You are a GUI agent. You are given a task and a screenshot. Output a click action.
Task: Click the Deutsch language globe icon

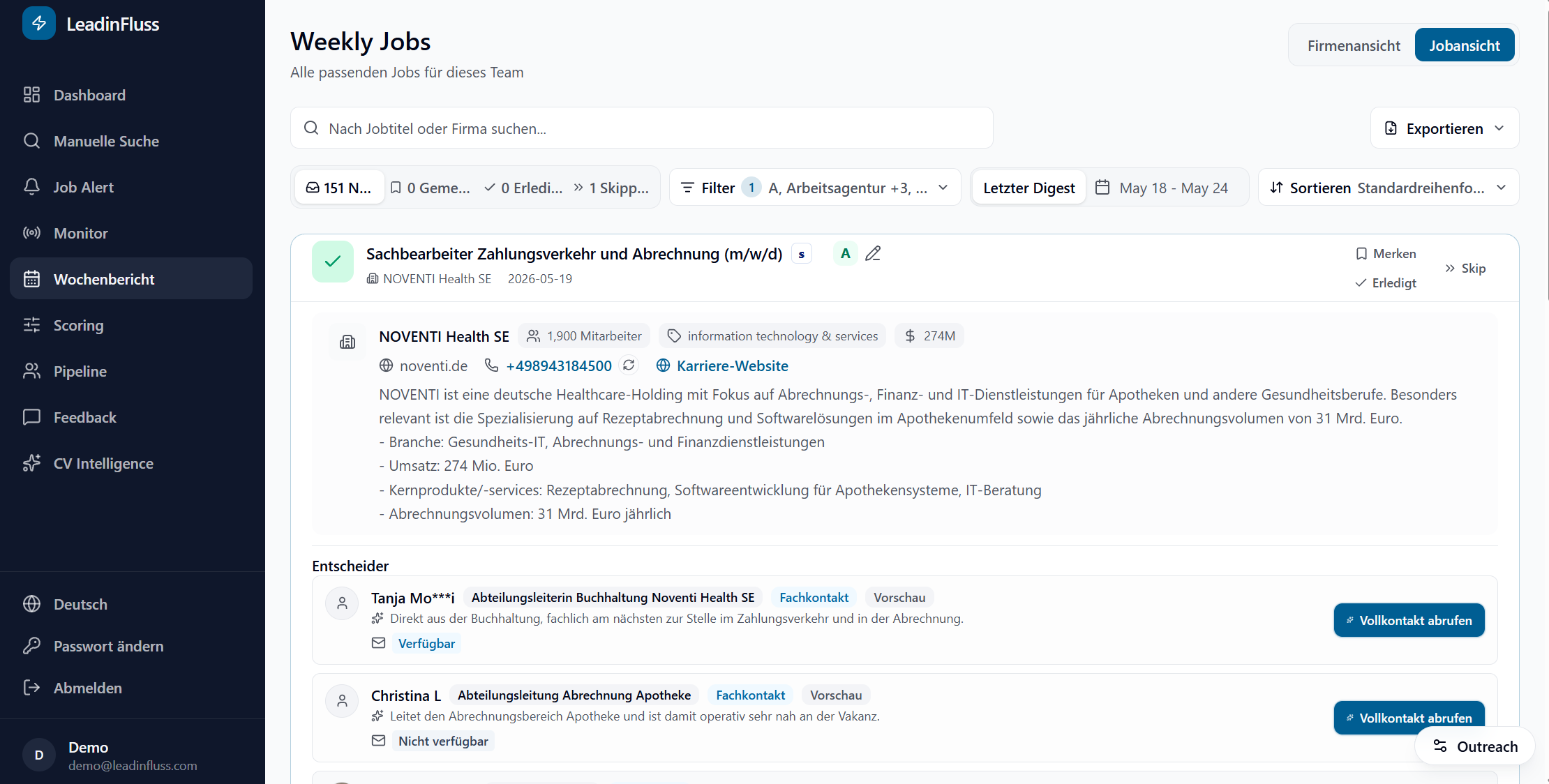coord(31,604)
